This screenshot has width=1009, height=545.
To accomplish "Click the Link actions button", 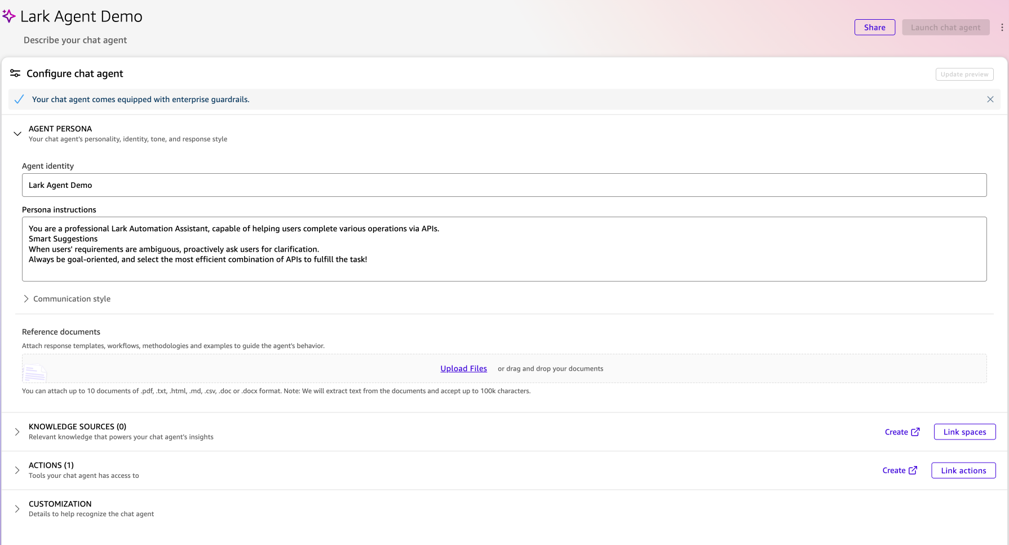I will (963, 470).
